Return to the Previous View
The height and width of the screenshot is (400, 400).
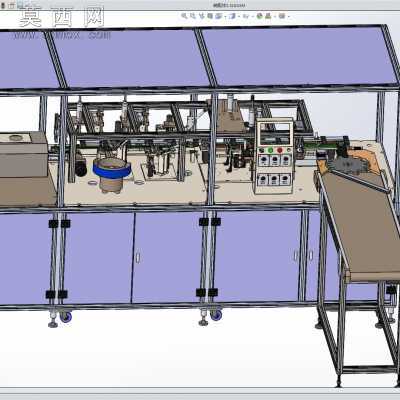pyautogui.click(x=202, y=16)
